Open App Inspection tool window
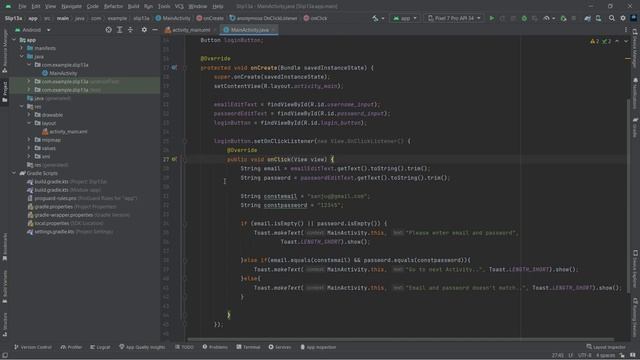This screenshot has height=360, width=640. coord(318,347)
